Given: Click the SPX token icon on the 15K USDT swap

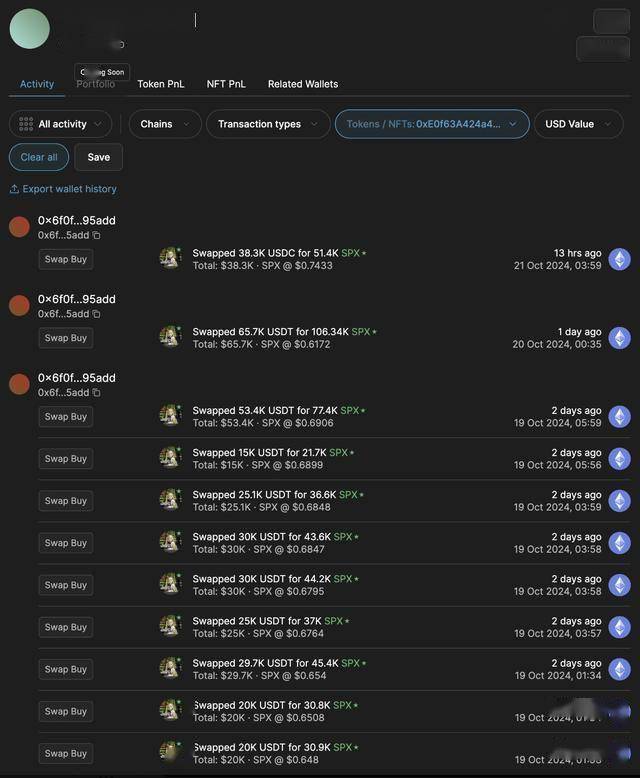Looking at the screenshot, I should (170, 458).
